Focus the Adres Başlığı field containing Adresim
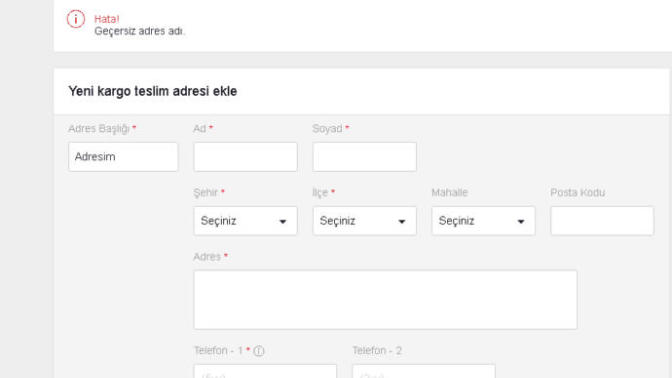Screen dimensions: 672x378 coord(123,157)
